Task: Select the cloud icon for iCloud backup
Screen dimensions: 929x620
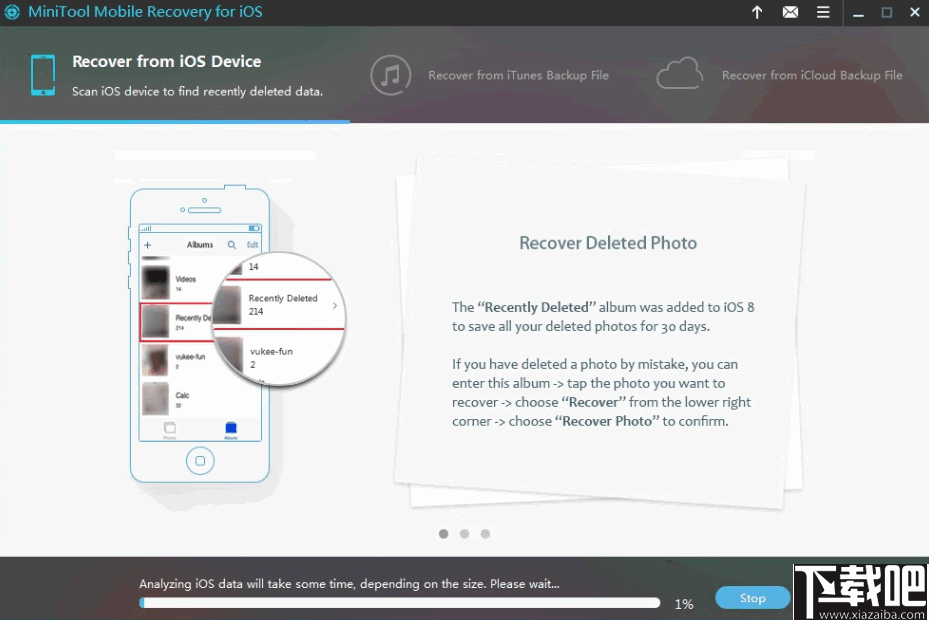Action: 680,74
